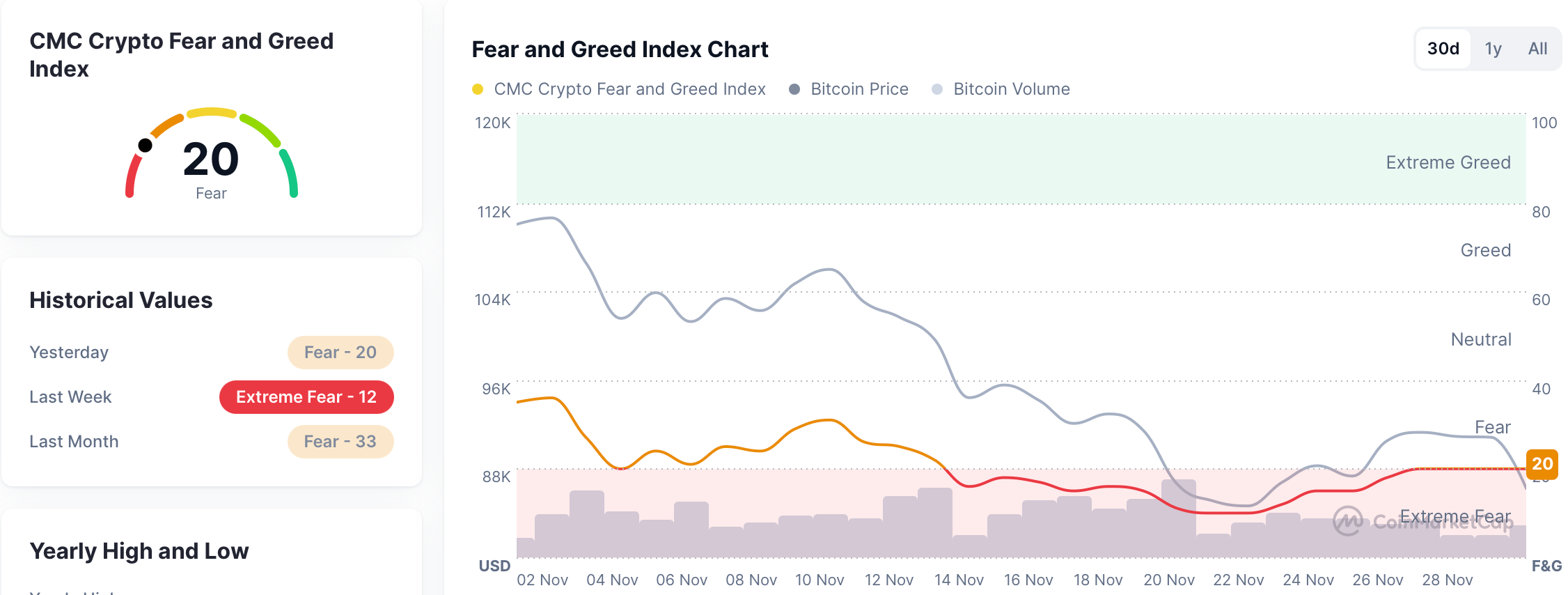Click the orange F&G badge showing 20

1543,464
